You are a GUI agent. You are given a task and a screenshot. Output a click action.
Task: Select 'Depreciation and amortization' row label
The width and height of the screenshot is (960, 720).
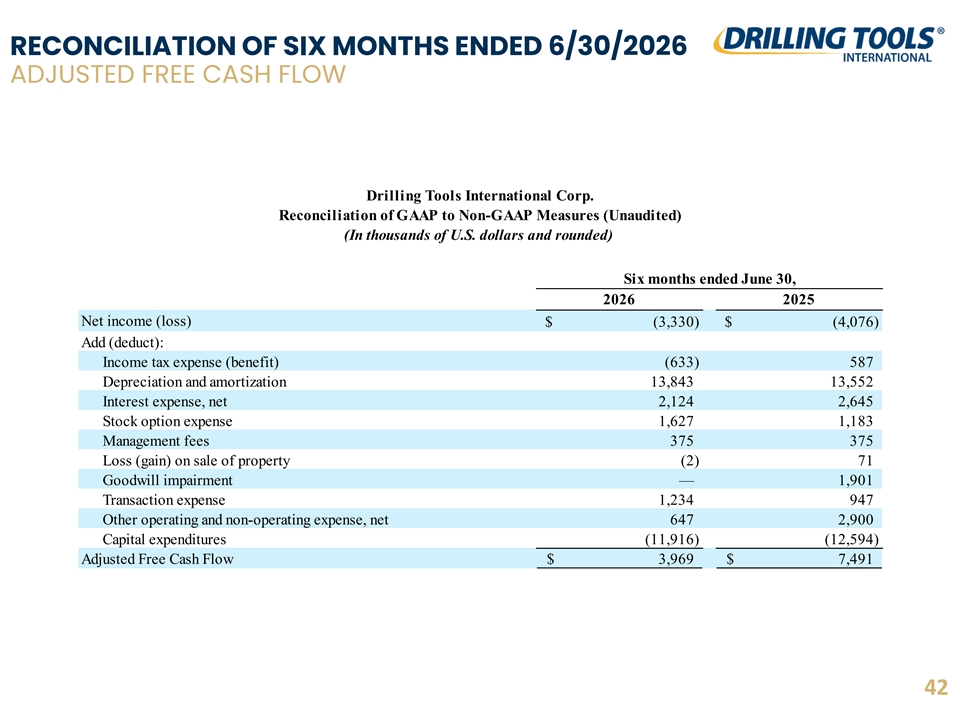[194, 382]
